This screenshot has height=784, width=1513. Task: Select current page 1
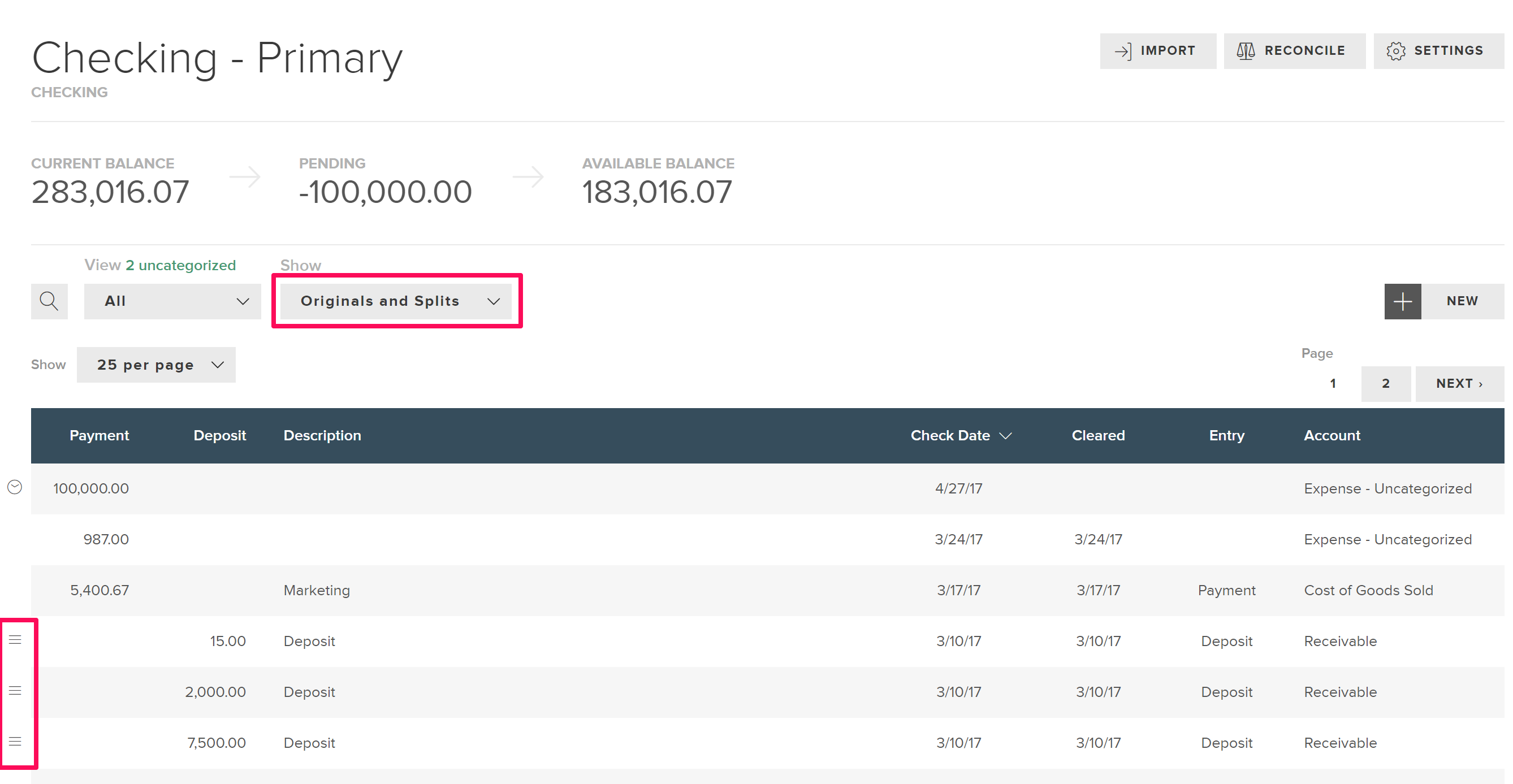(x=1333, y=383)
